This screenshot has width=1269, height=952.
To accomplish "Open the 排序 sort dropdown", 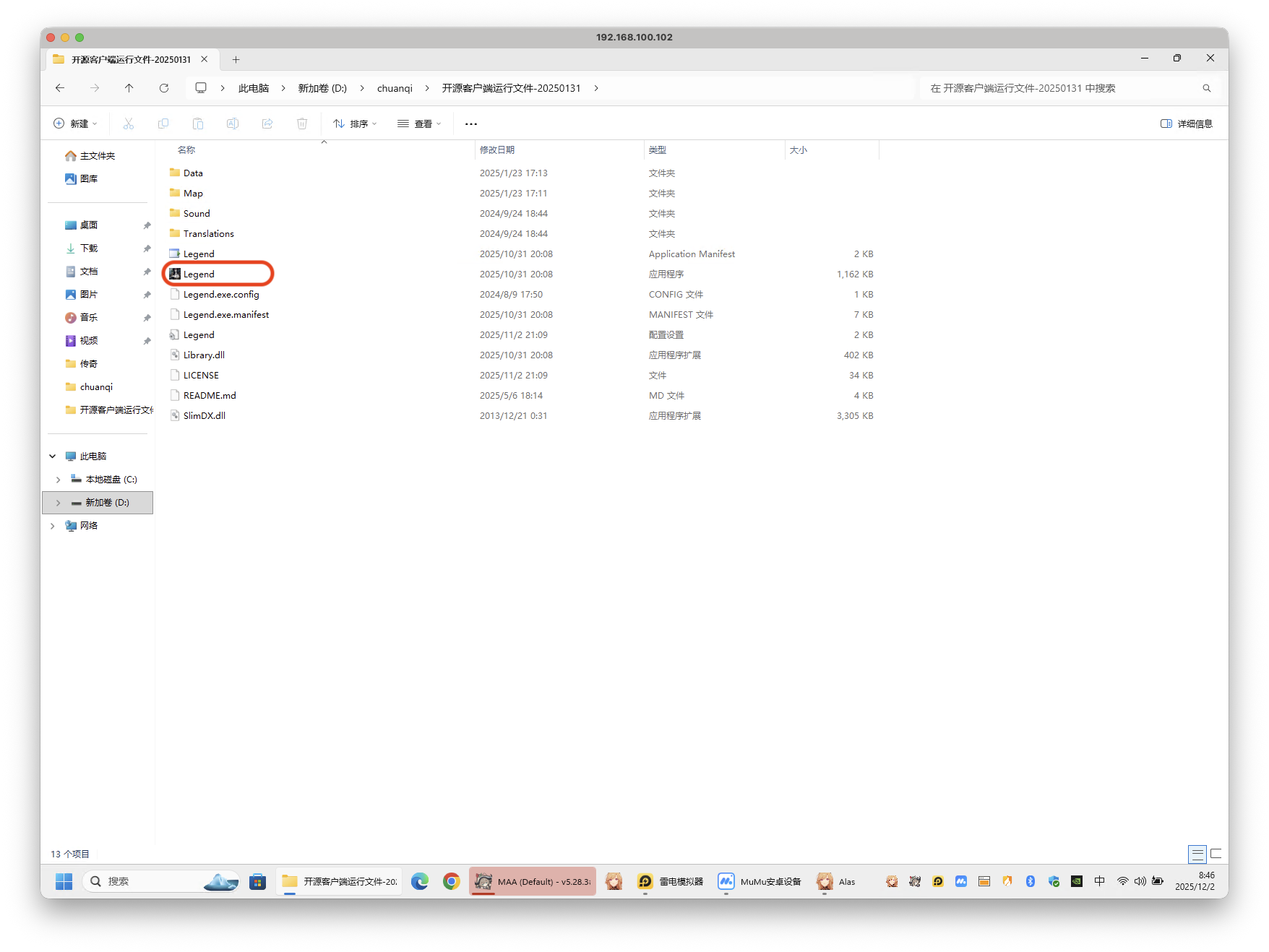I will [355, 124].
